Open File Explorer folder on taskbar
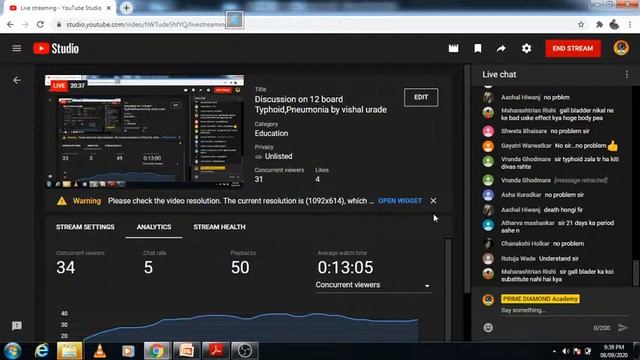 pyautogui.click(x=69, y=351)
